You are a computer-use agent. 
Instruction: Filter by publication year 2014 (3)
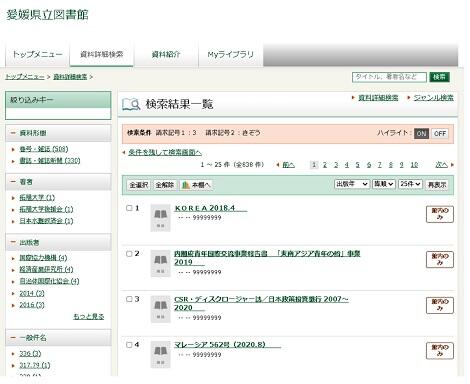coord(32,293)
